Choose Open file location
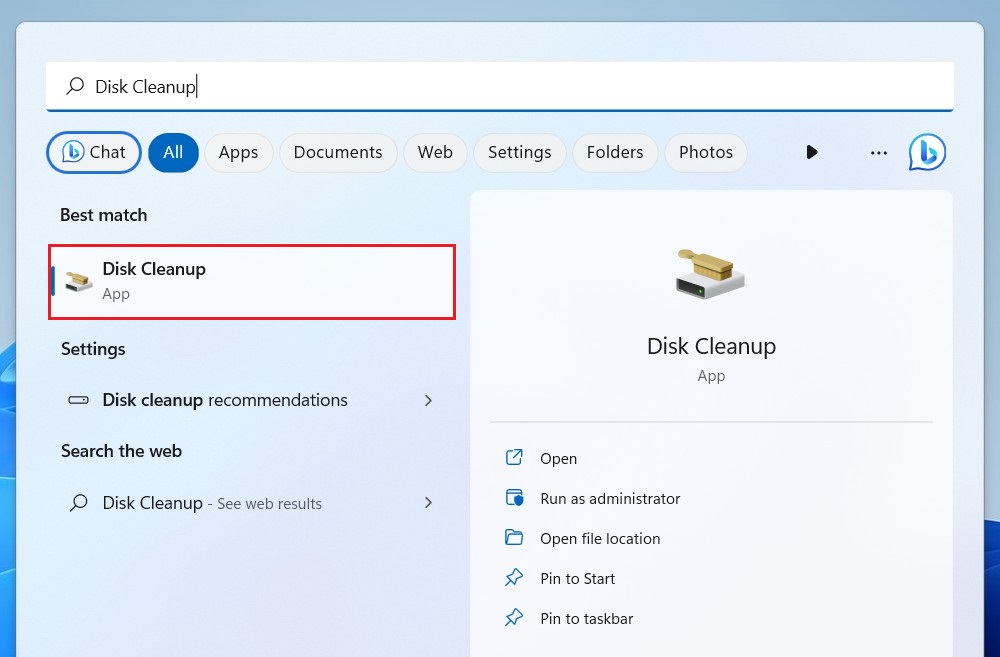The width and height of the screenshot is (1000, 657). pos(600,539)
